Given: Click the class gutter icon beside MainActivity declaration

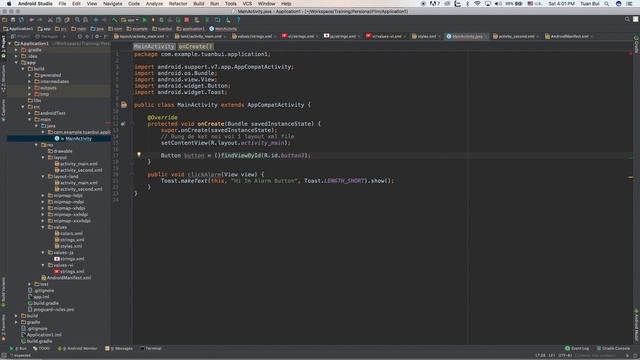Looking at the screenshot, I should pos(124,105).
